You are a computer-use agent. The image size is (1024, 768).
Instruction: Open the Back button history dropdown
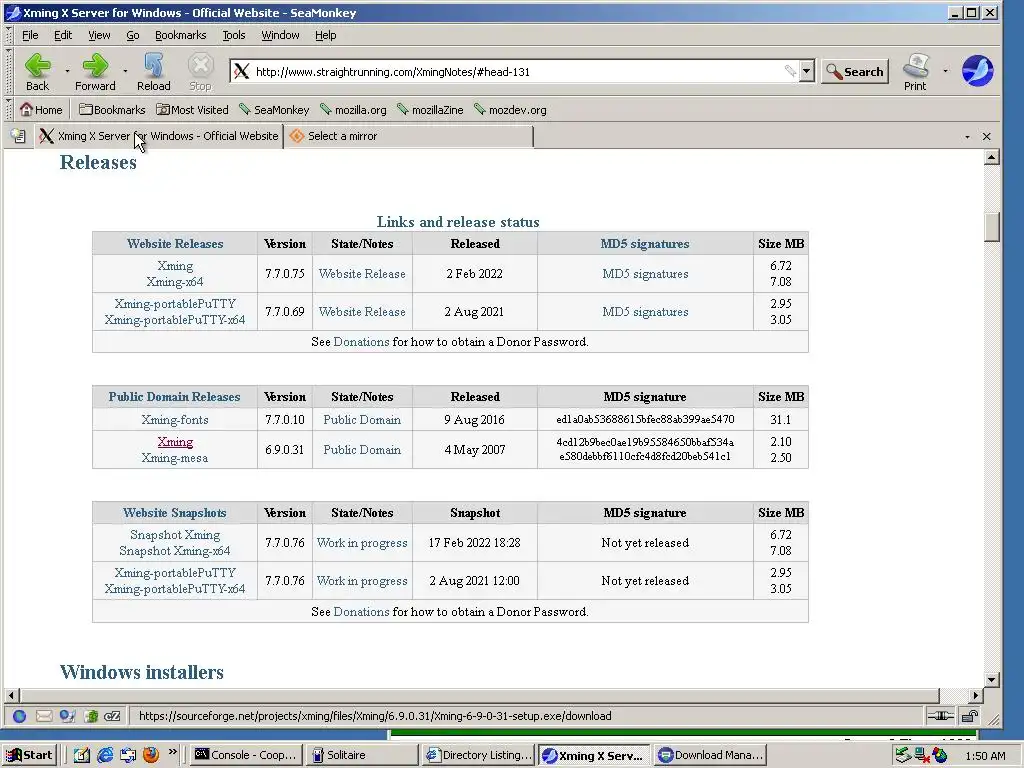pos(67,71)
